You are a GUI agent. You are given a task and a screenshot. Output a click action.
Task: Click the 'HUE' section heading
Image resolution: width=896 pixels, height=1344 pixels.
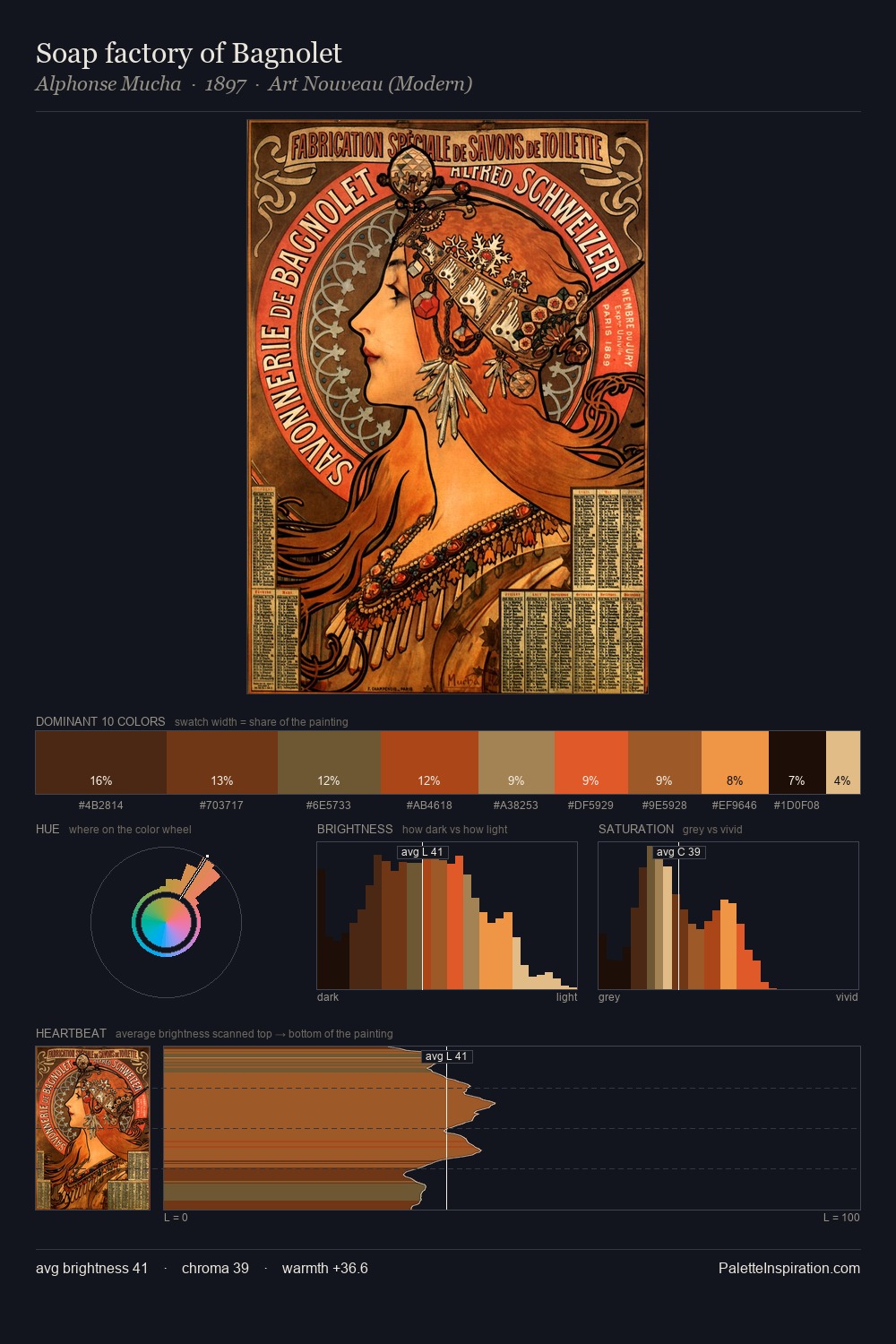coord(47,829)
